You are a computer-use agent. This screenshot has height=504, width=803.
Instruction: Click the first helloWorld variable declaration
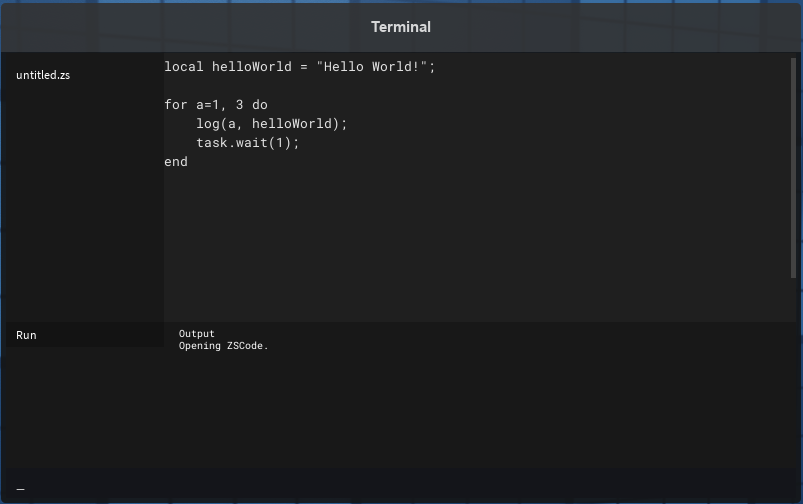click(251, 67)
